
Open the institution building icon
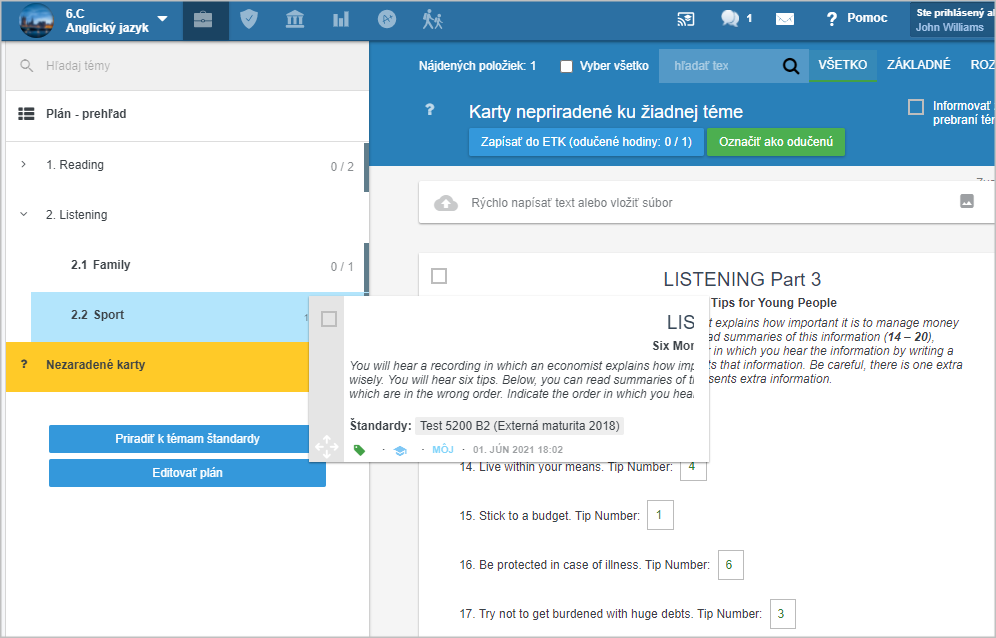click(x=295, y=20)
